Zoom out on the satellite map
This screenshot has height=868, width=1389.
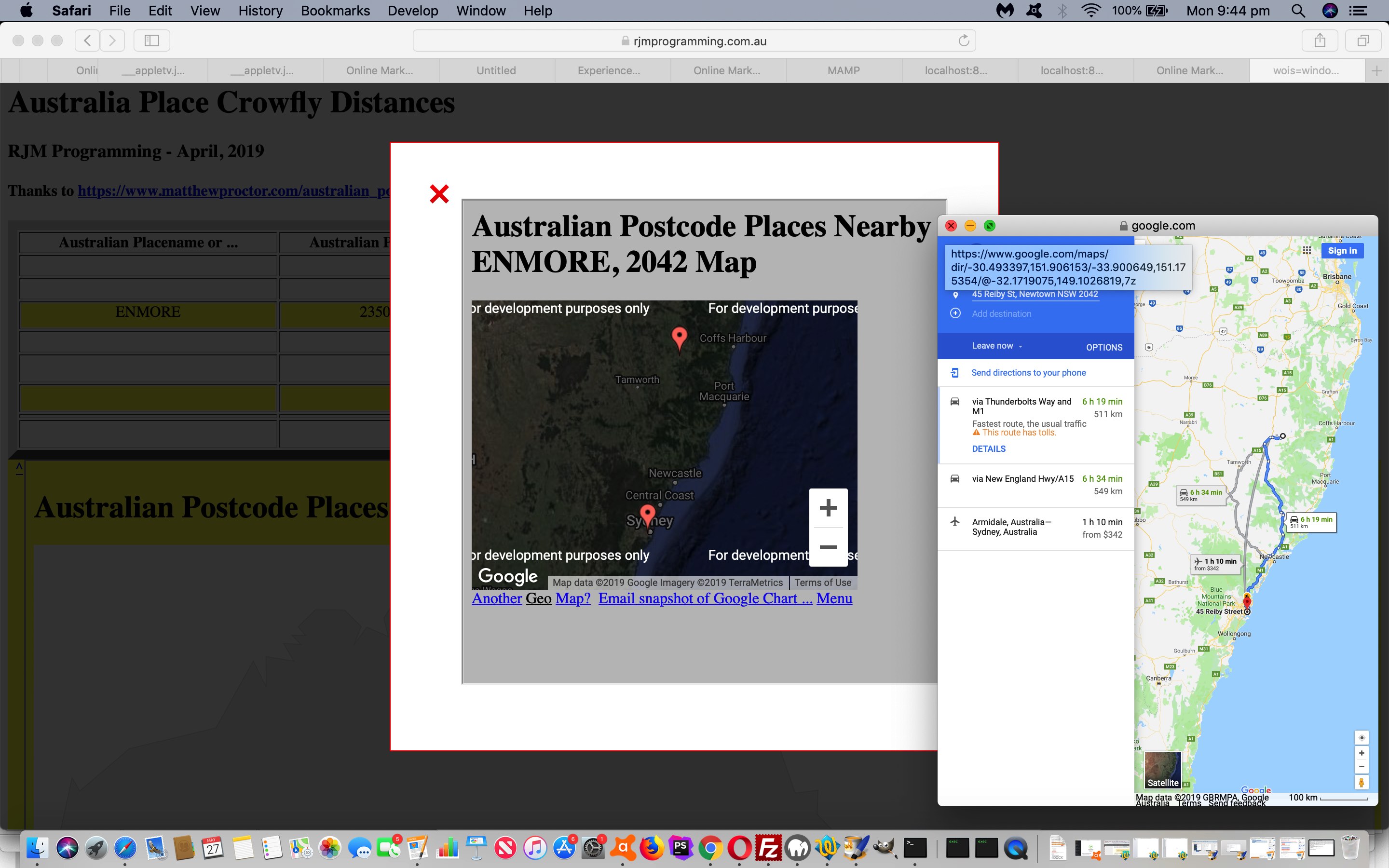(x=828, y=547)
